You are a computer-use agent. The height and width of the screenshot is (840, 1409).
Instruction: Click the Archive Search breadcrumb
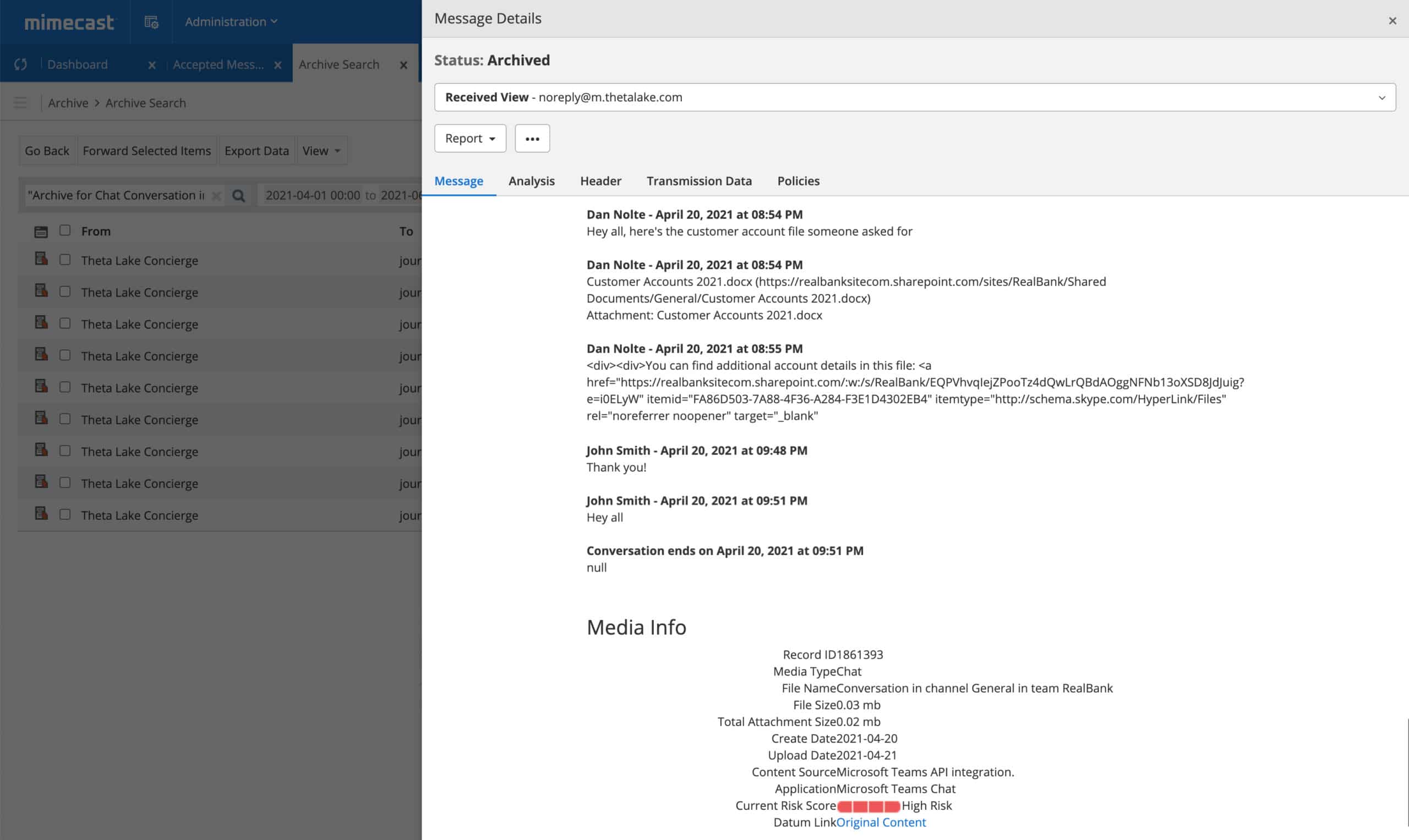(145, 103)
